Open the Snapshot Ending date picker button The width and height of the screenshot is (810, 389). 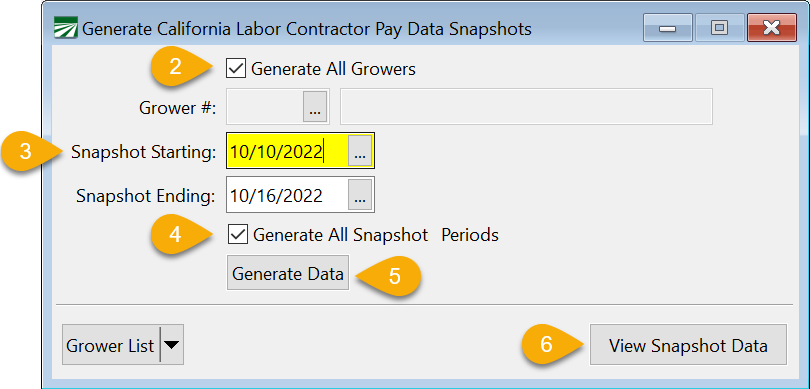(360, 195)
